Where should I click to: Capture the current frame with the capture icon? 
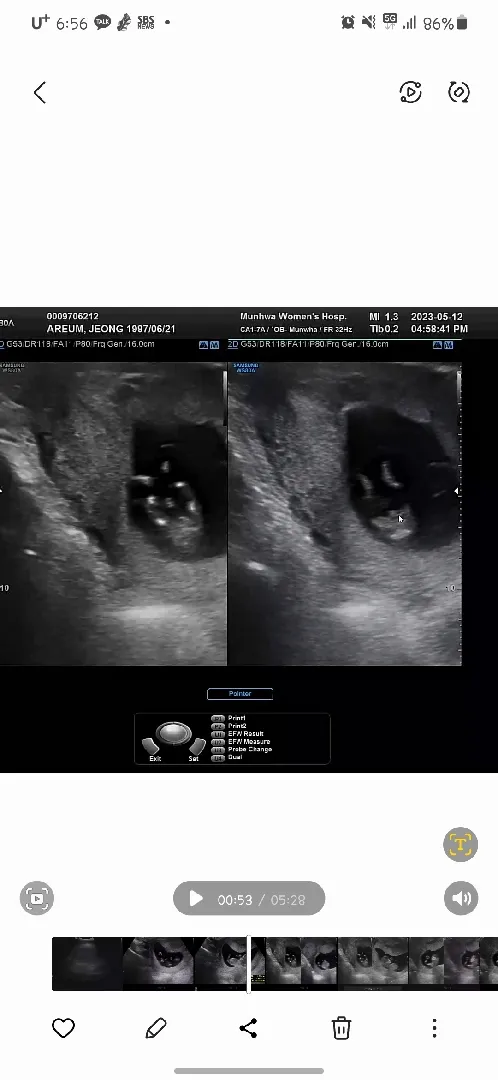click(x=37, y=898)
